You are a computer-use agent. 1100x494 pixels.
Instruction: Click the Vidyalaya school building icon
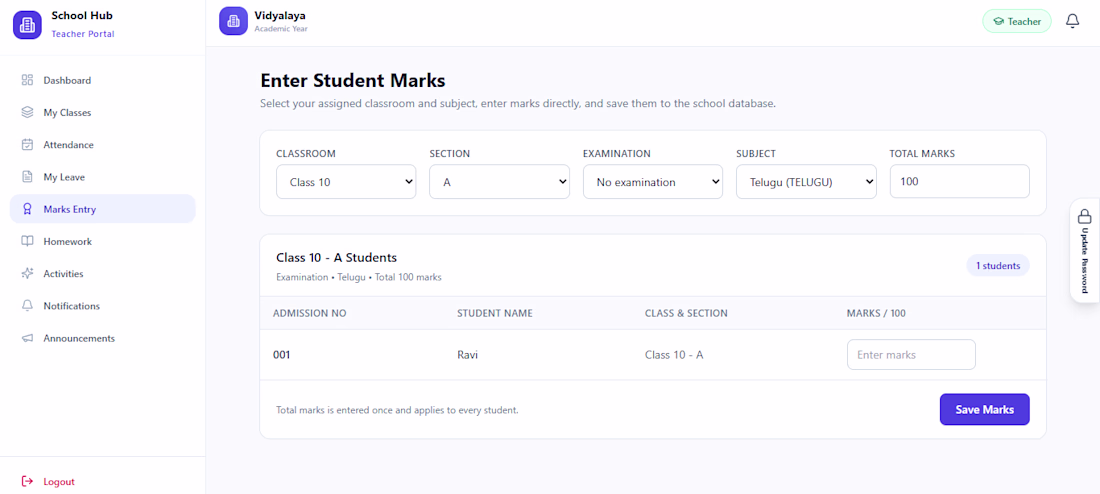pos(233,21)
